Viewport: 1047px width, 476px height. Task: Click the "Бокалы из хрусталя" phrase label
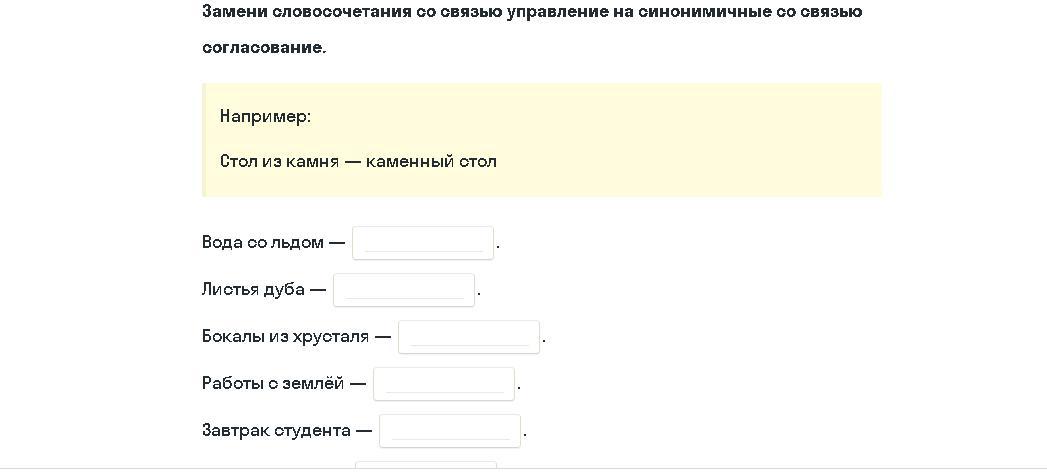click(x=285, y=337)
